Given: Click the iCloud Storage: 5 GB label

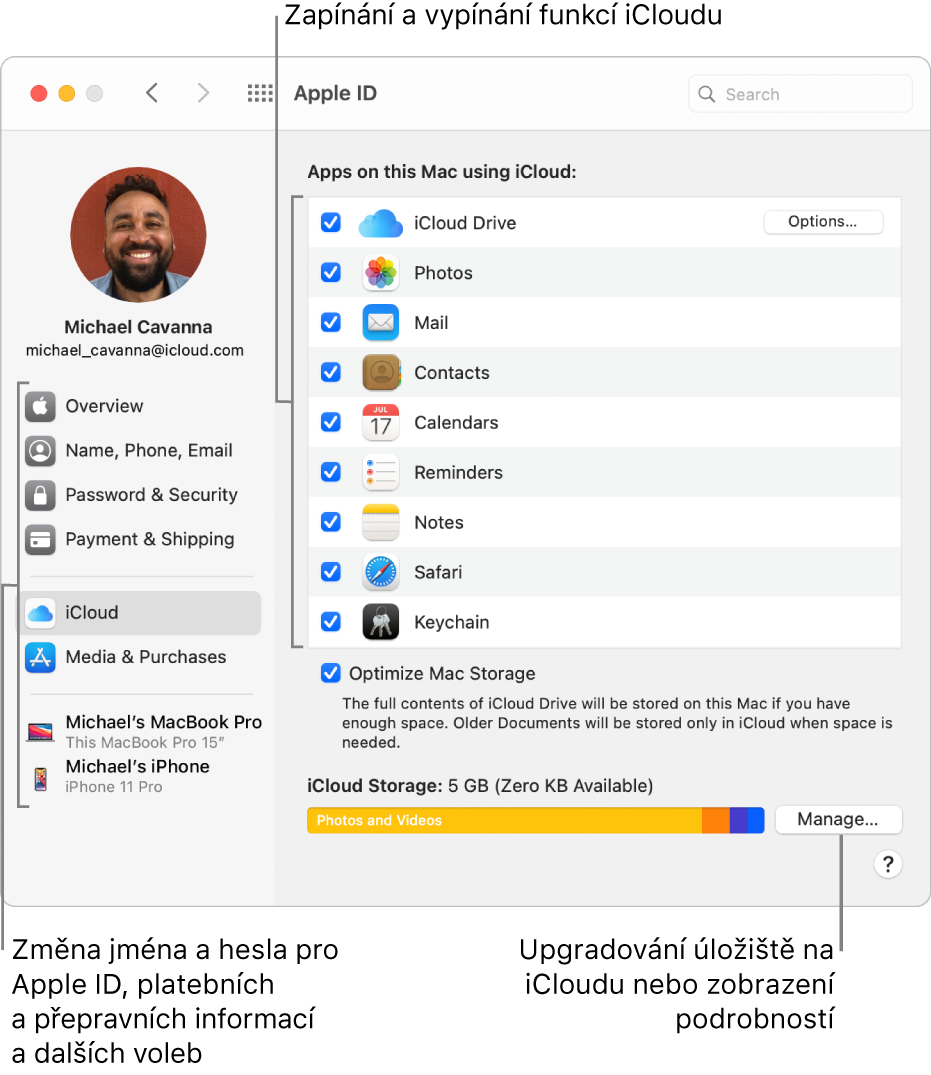Looking at the screenshot, I should coord(480,786).
